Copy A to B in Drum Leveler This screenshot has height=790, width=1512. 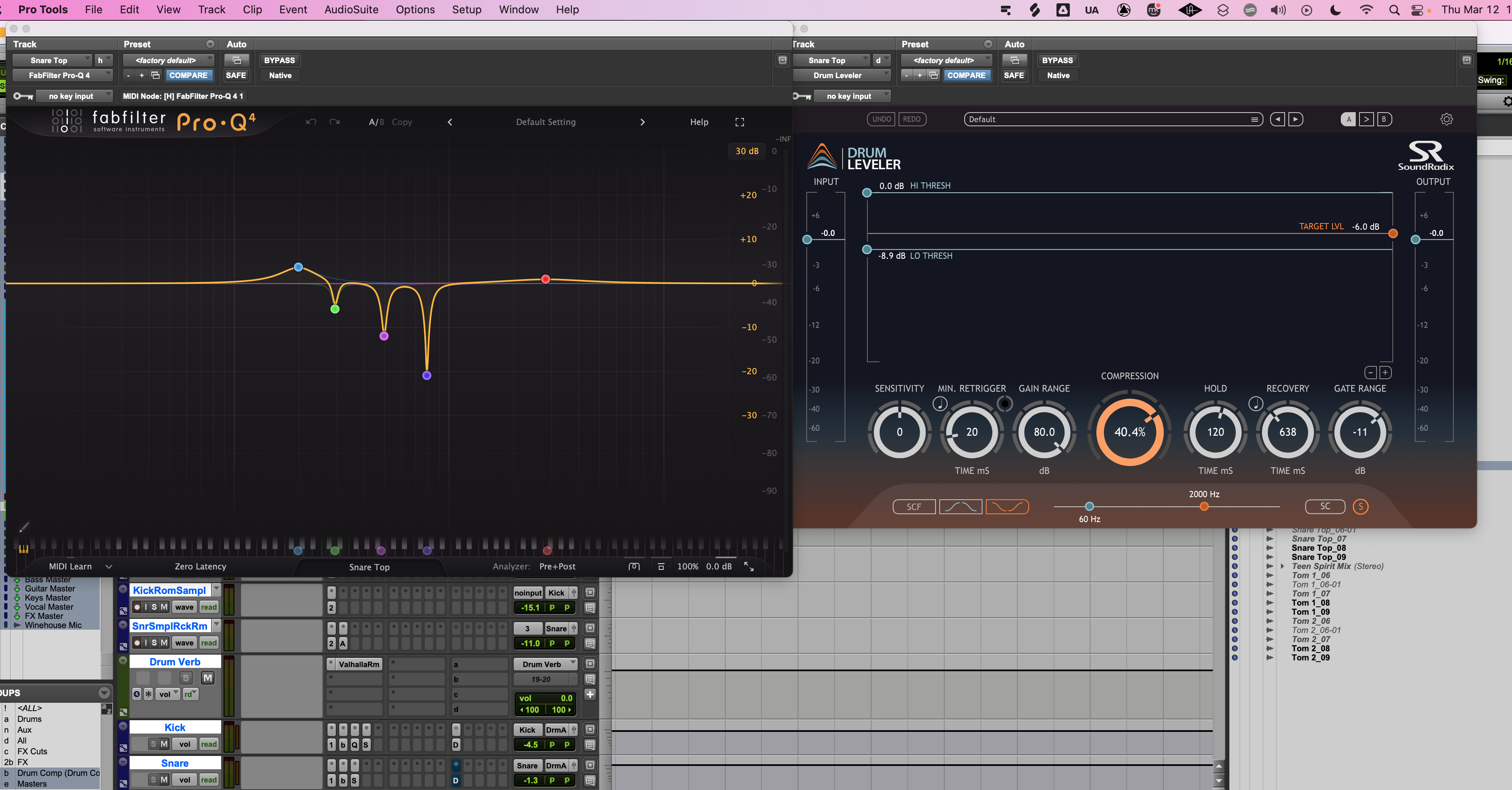[x=1367, y=119]
